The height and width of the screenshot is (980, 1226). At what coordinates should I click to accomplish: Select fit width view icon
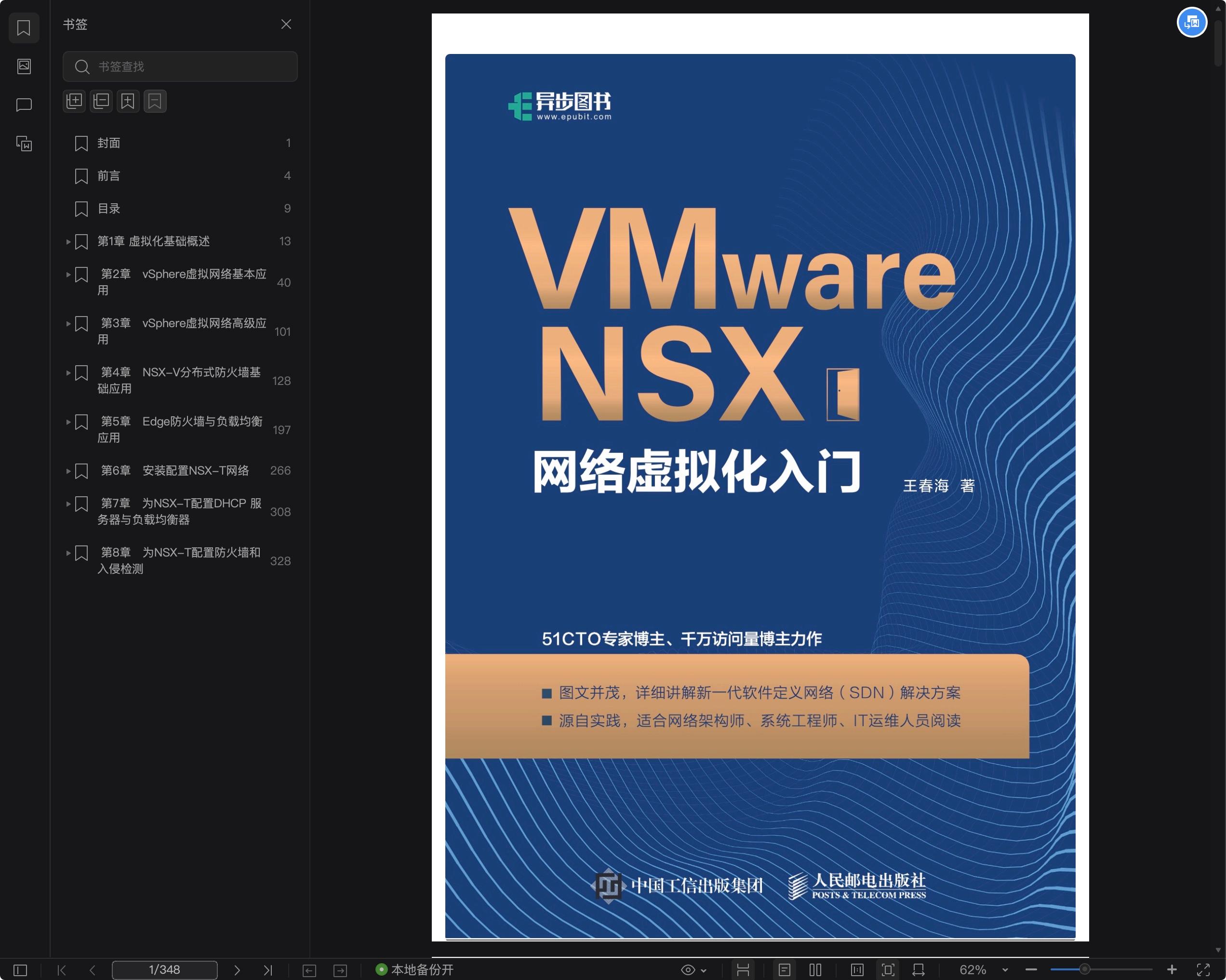pos(919,970)
